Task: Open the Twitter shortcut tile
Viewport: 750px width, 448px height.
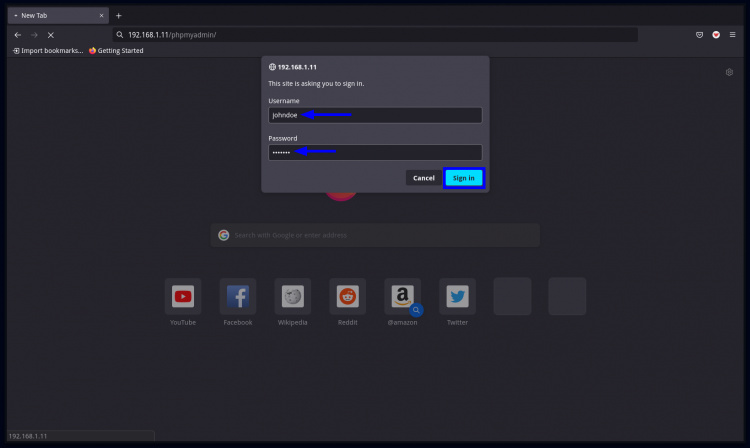Action: tap(457, 297)
